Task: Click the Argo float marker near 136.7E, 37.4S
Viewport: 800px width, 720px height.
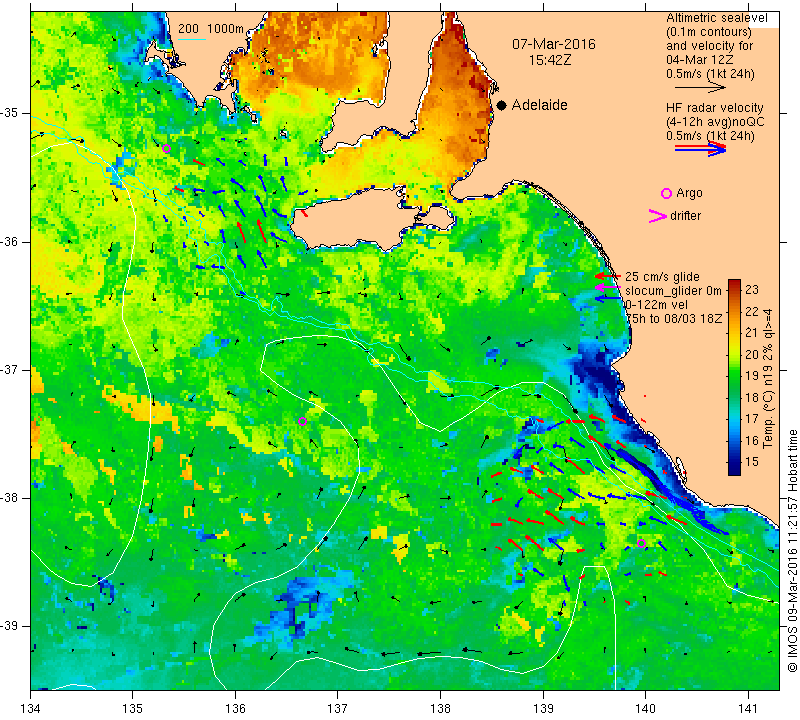Action: pos(302,421)
